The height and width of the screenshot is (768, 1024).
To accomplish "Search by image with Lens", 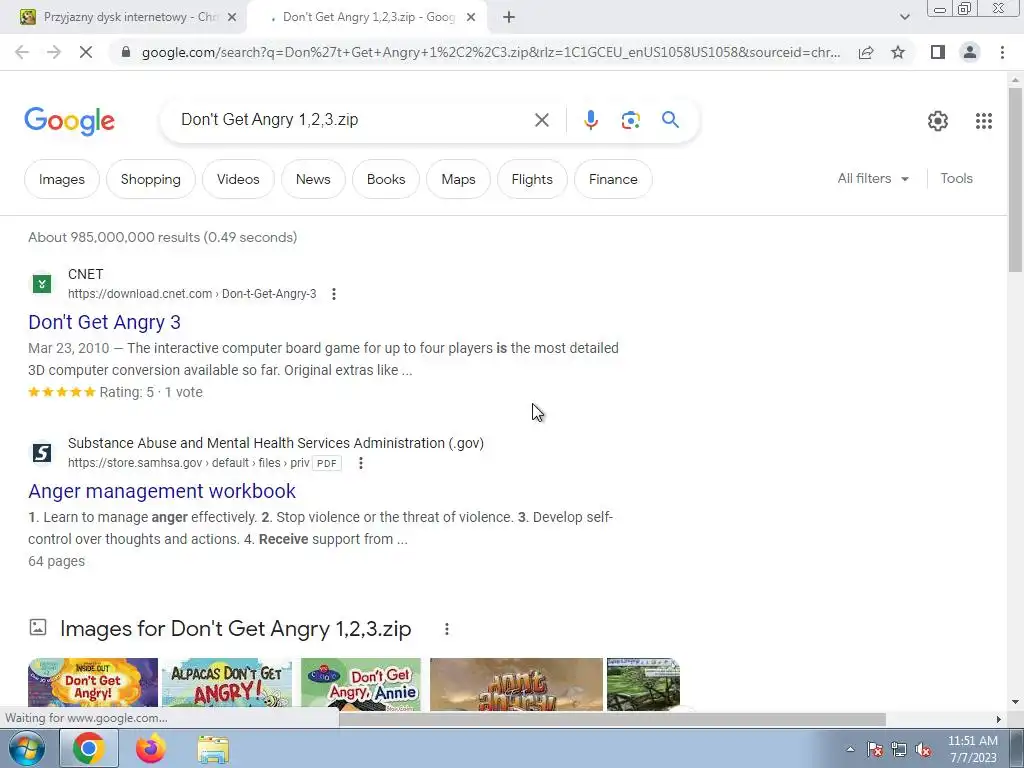I will pos(630,120).
